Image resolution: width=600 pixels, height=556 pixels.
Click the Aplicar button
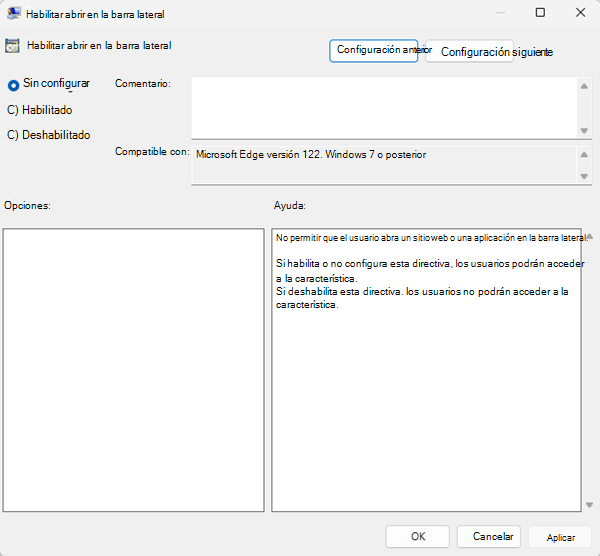tap(560, 537)
